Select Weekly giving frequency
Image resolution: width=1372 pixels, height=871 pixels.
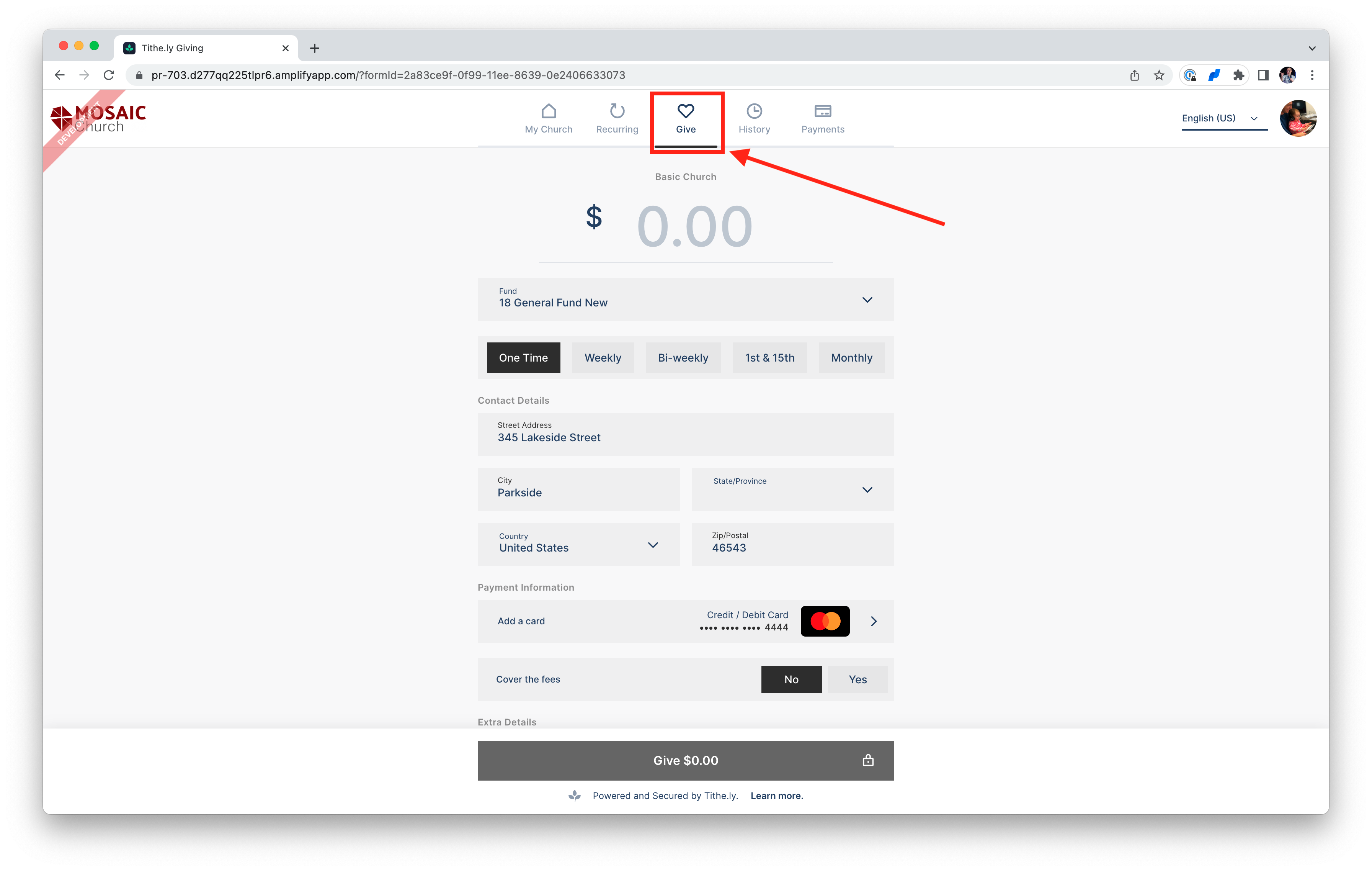pyautogui.click(x=602, y=358)
